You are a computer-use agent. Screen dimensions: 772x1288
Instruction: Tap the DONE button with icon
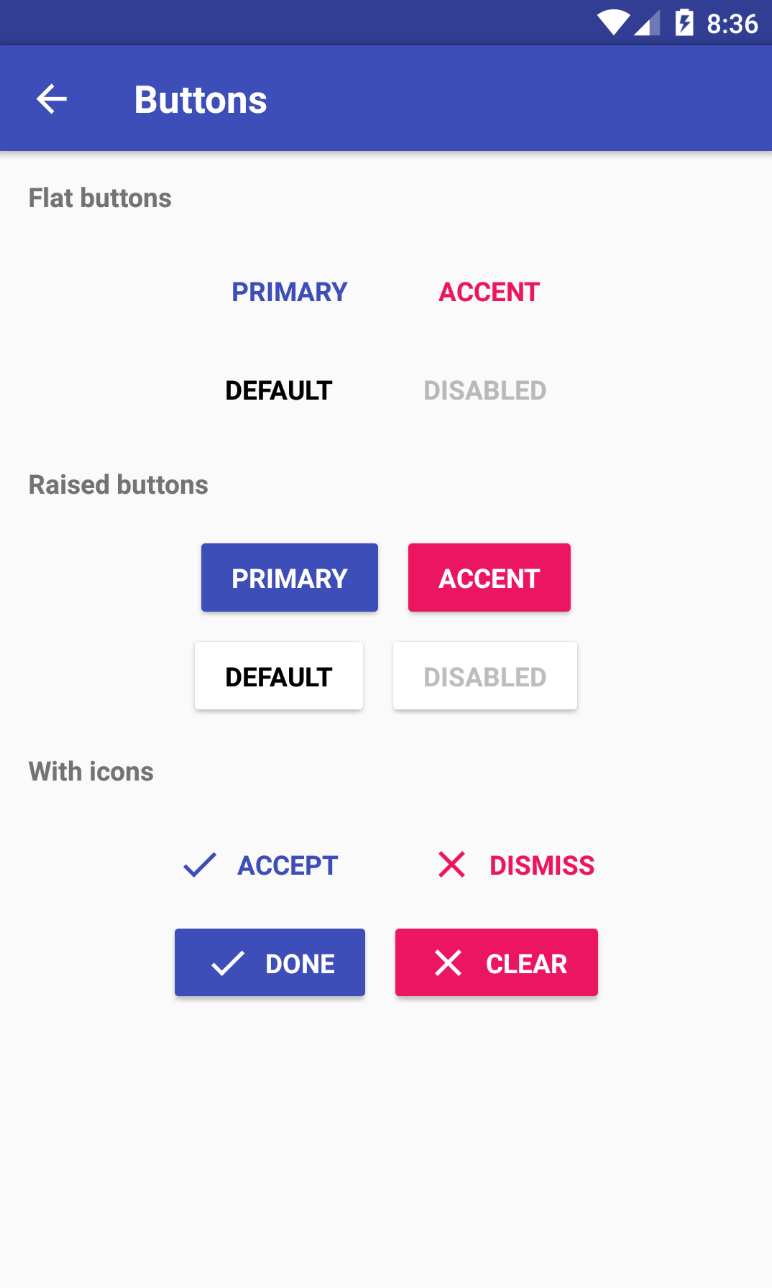269,962
